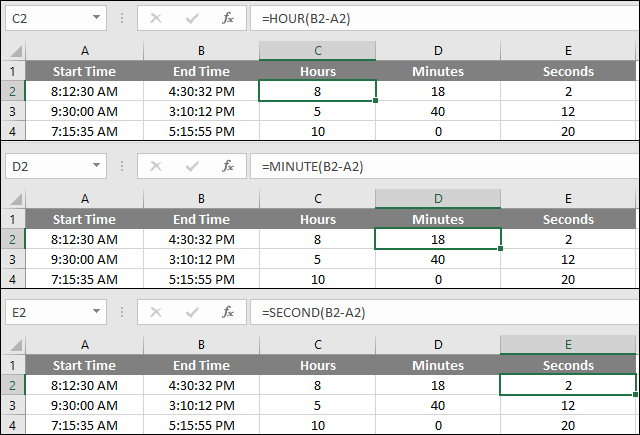Select highlighted column D header in MINUTE sheet
This screenshot has height=435, width=640.
point(438,199)
